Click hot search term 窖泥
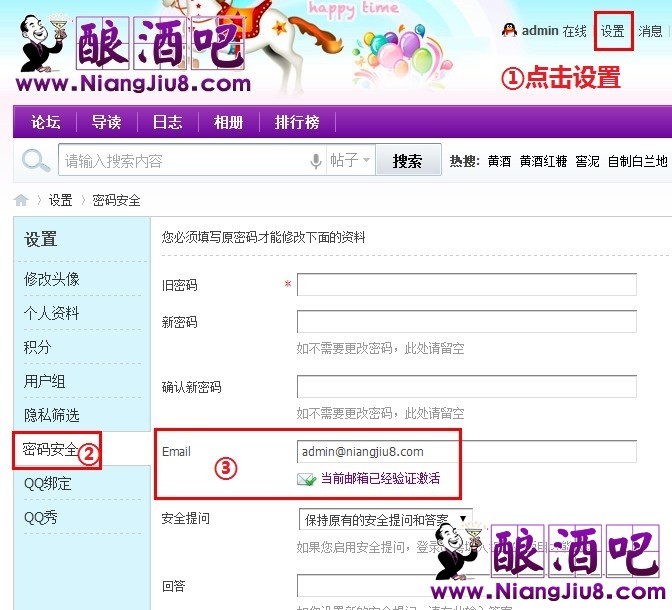 coord(587,161)
